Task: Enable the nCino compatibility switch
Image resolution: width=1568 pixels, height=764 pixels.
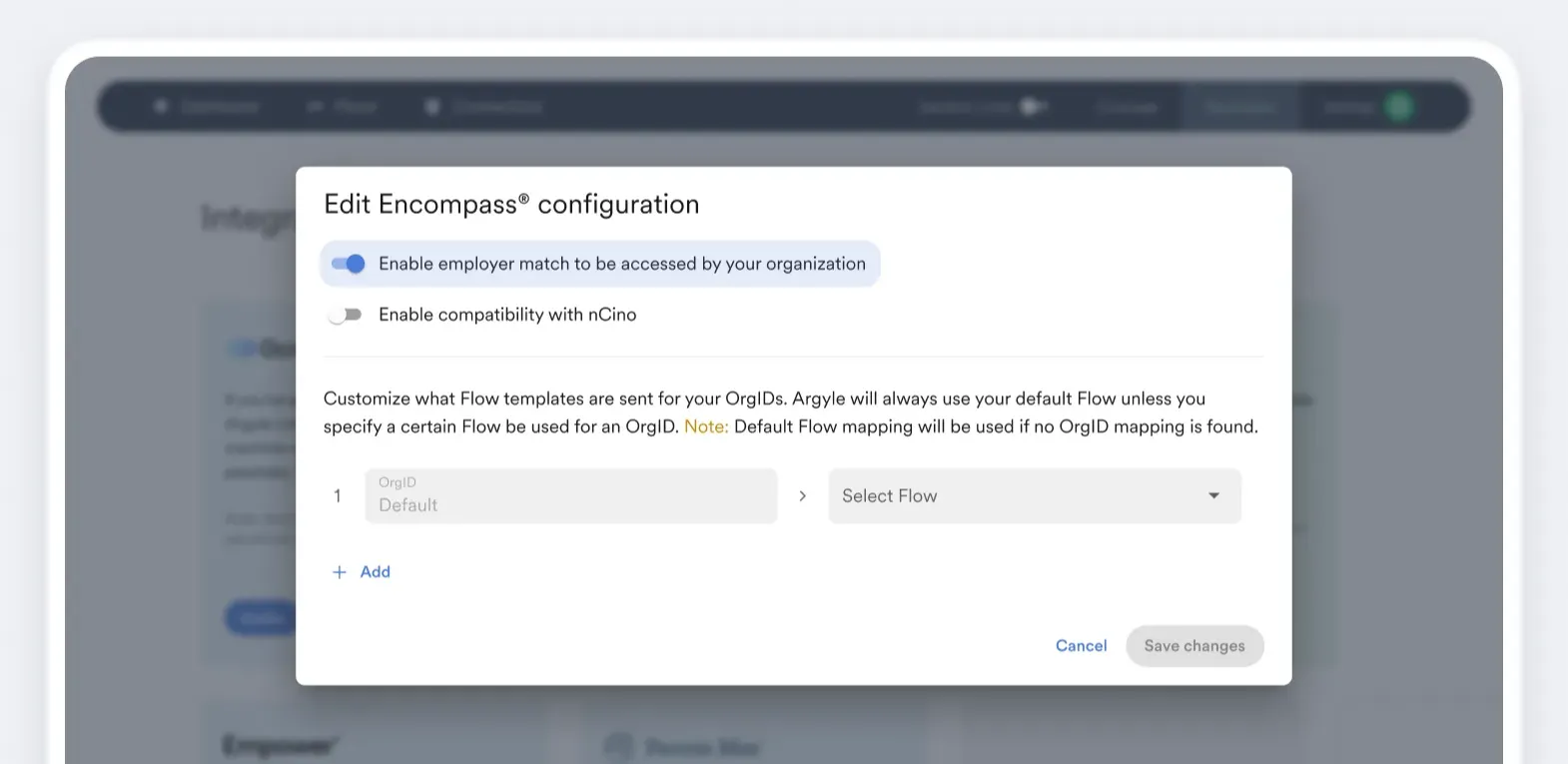Action: pos(345,315)
